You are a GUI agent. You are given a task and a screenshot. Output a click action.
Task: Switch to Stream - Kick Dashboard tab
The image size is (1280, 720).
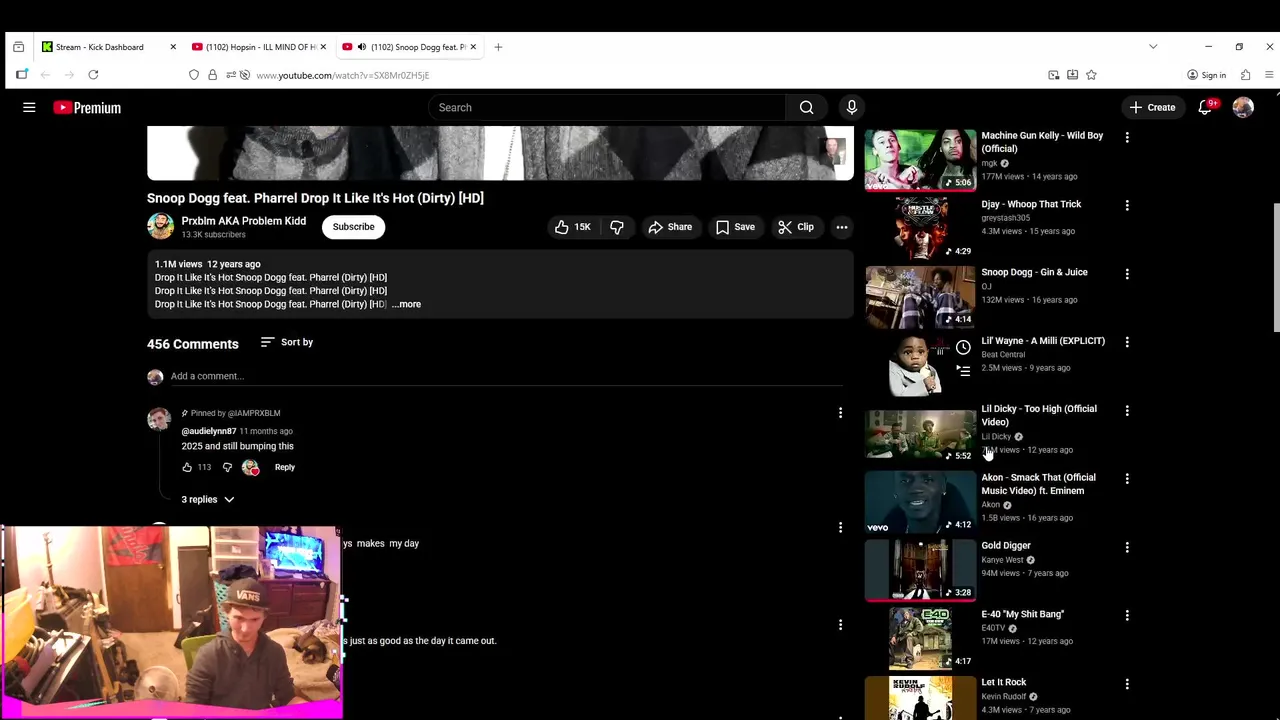coord(100,47)
